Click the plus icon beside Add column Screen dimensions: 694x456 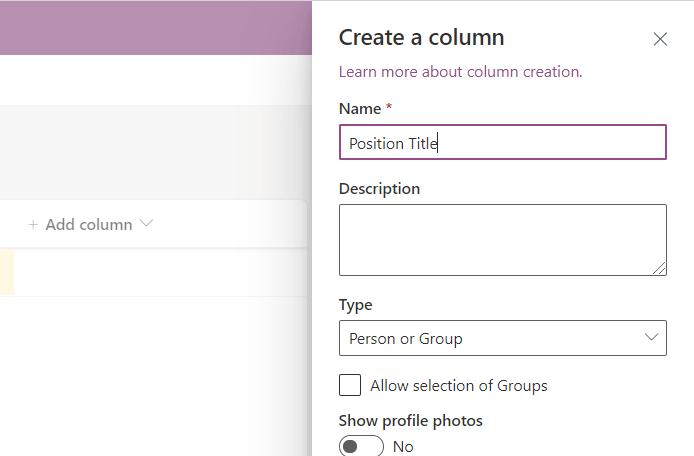point(33,224)
